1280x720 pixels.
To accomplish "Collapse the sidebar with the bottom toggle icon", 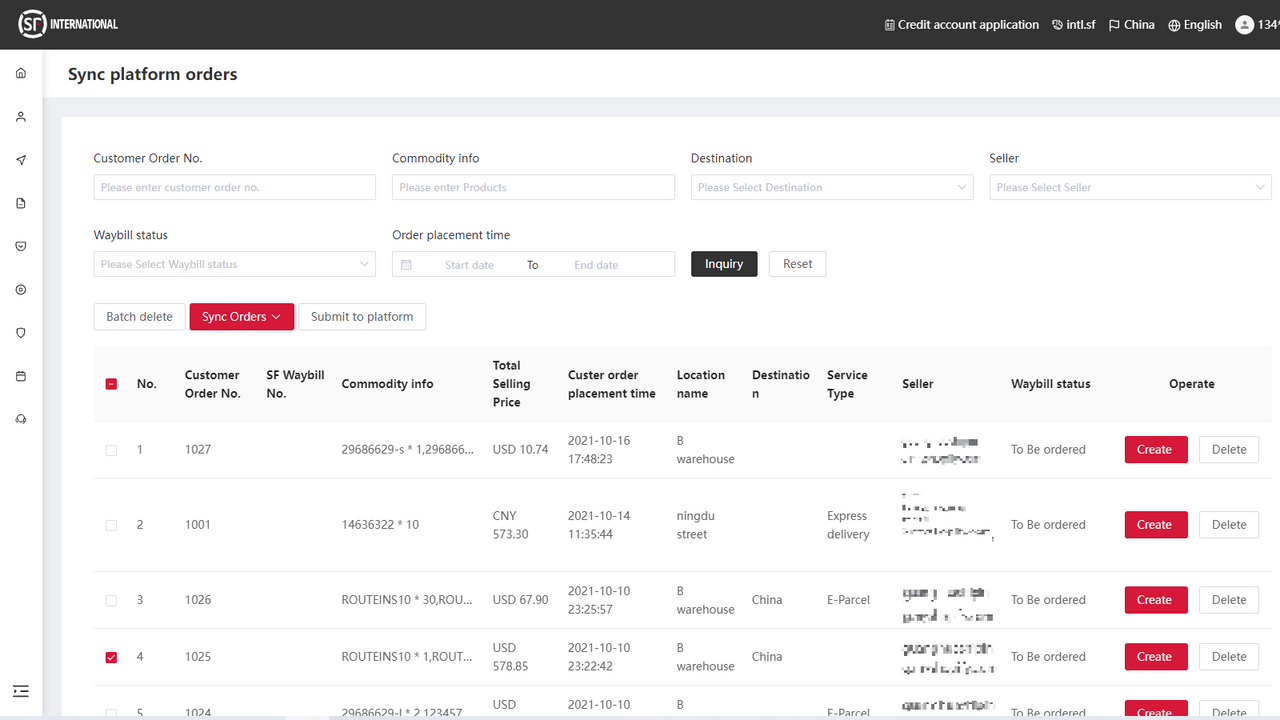I will 20,691.
